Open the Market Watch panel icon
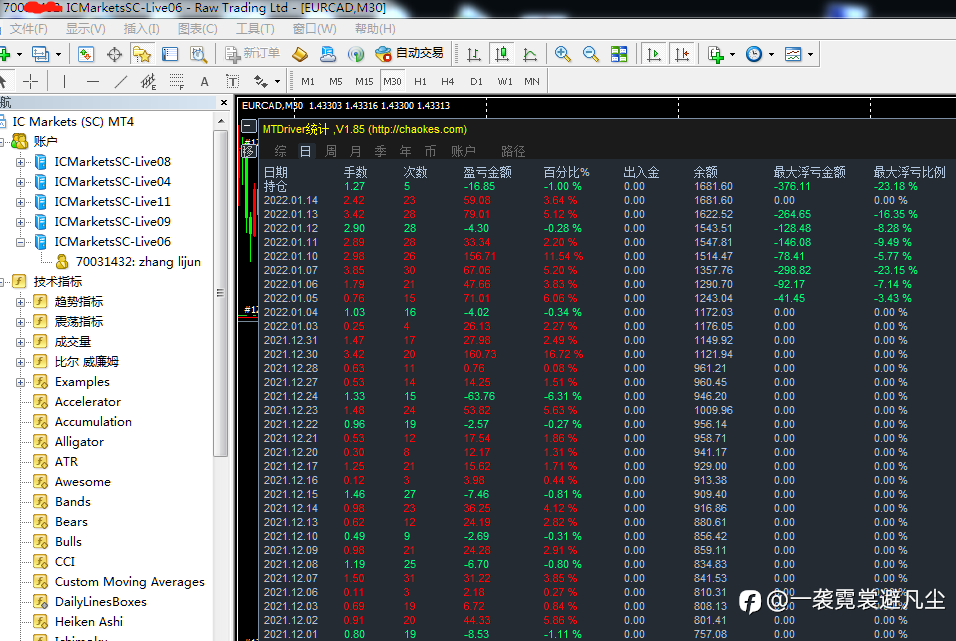956x641 pixels. (x=86, y=54)
